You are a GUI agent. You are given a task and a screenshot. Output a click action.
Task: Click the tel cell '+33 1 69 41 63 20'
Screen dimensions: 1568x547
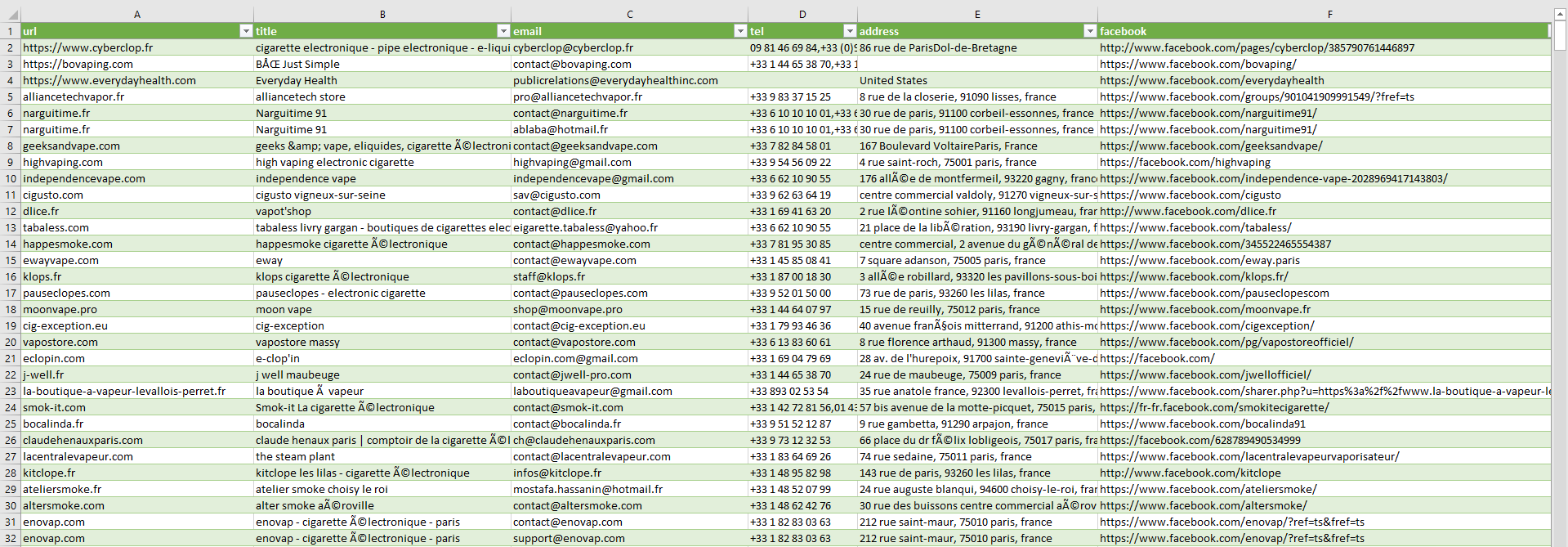802,211
